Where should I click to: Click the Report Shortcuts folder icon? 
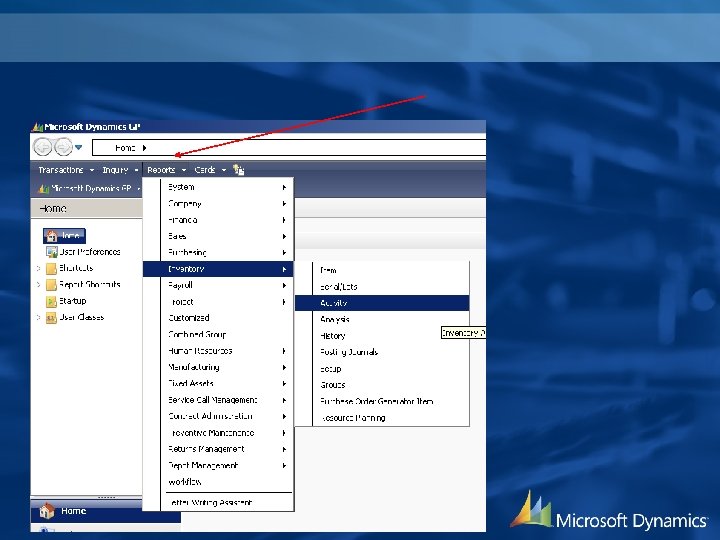(51, 285)
